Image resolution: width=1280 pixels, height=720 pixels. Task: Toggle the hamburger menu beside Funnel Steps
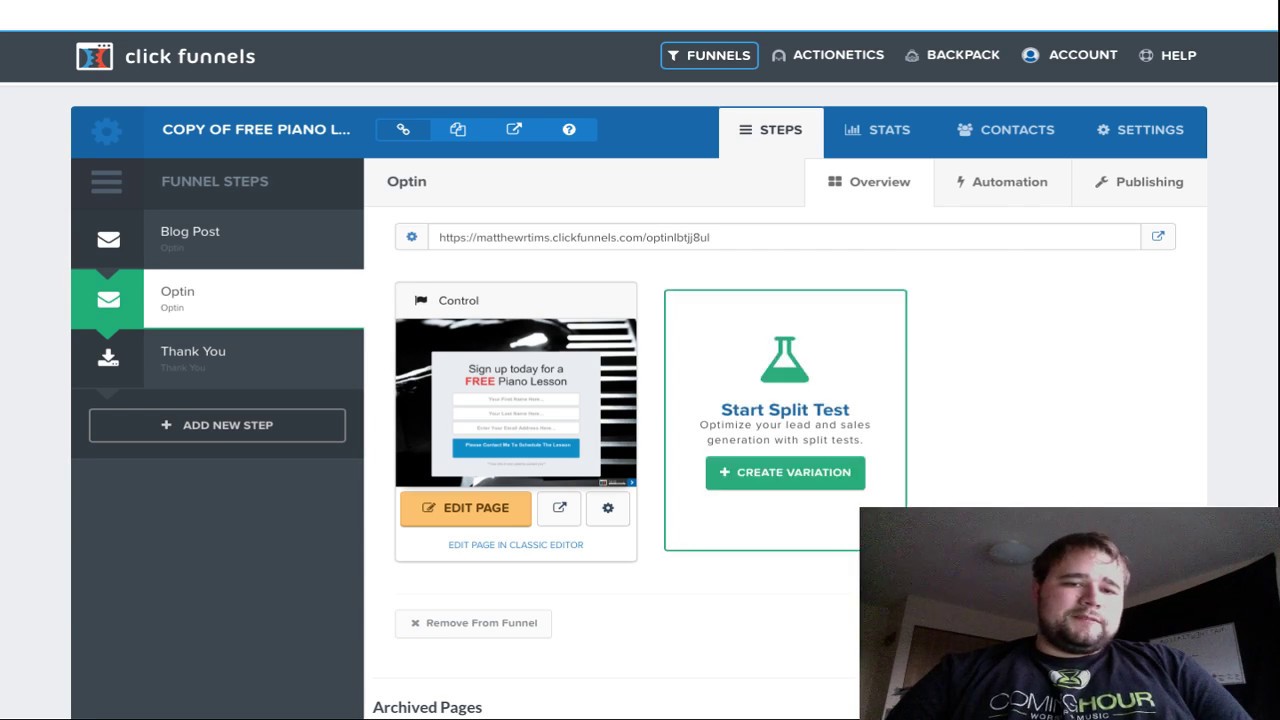click(x=107, y=182)
